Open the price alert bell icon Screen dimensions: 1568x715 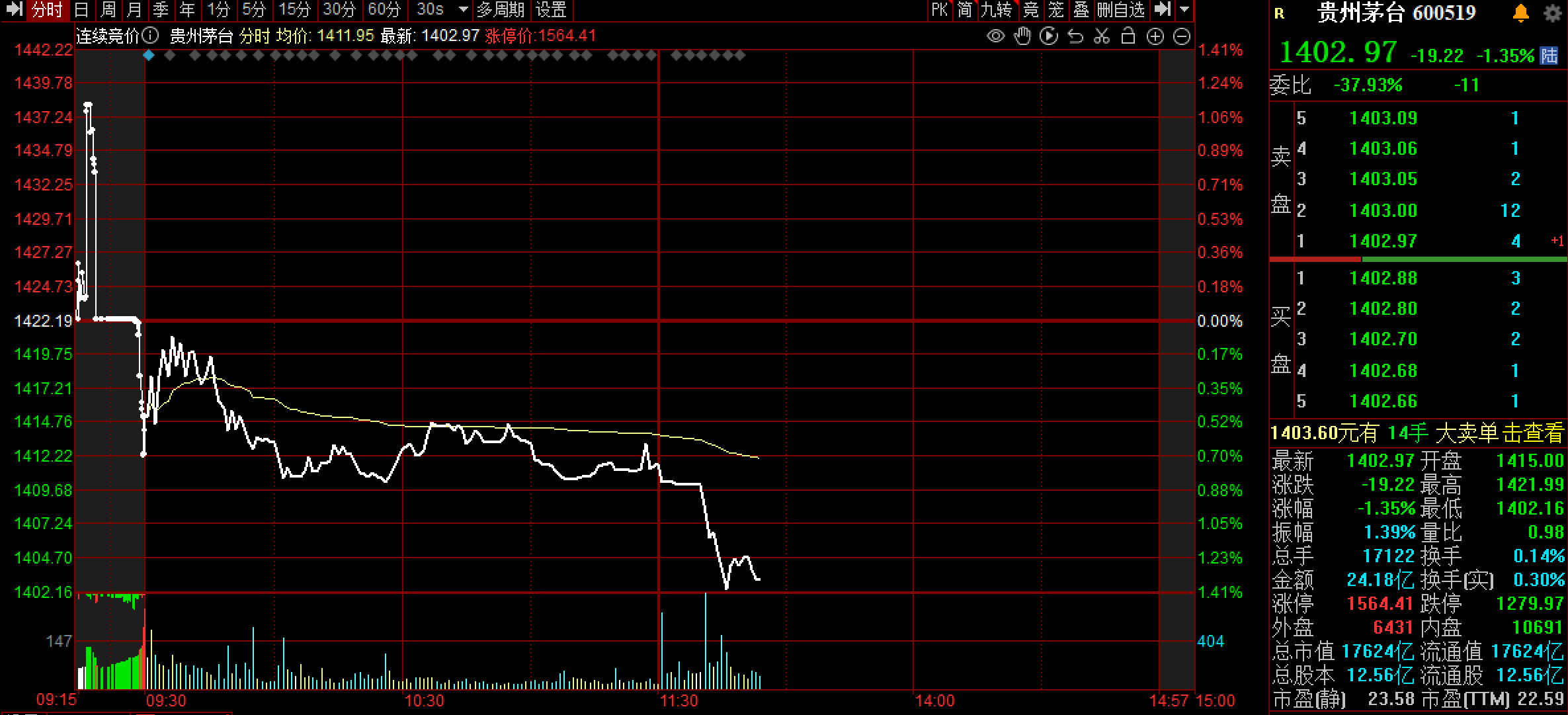[x=1521, y=13]
